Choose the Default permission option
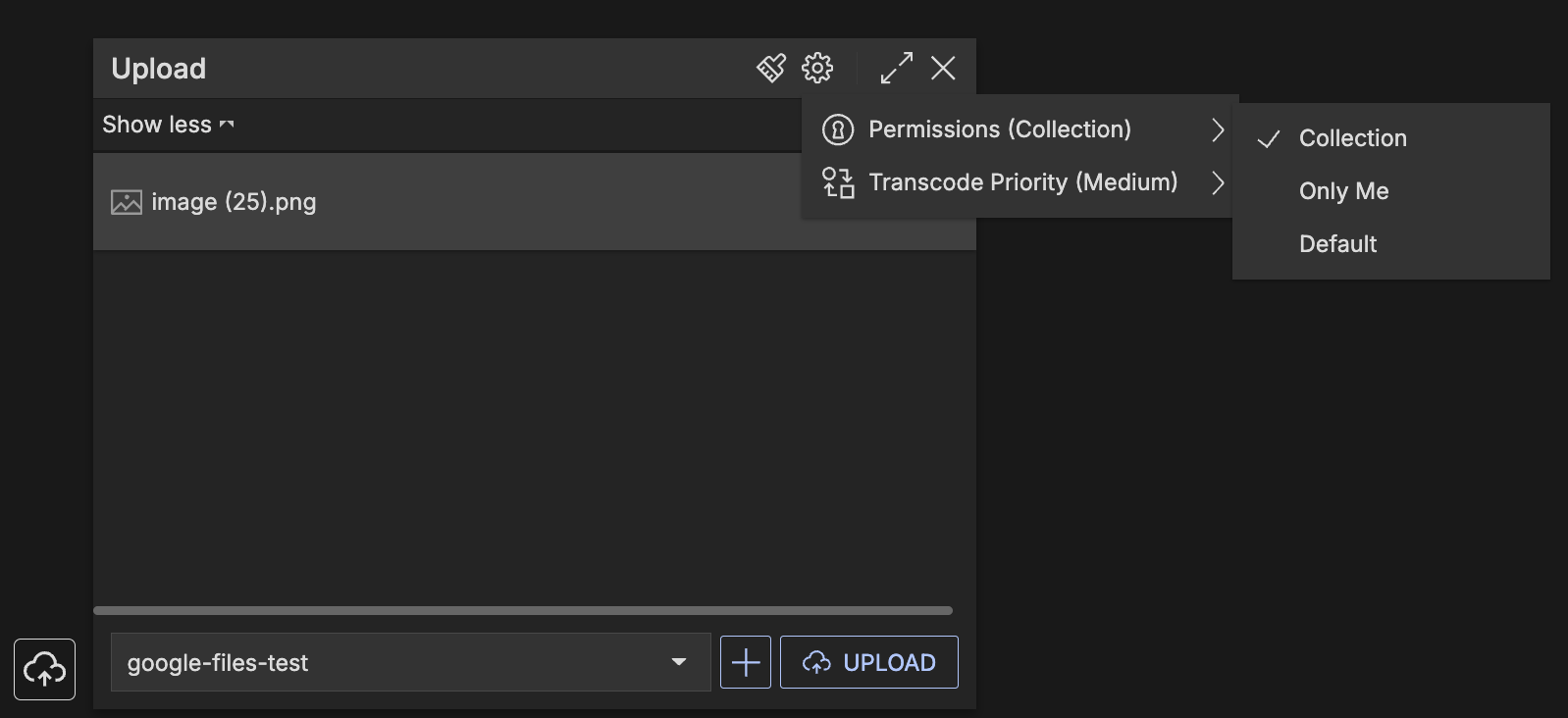 pos(1337,244)
